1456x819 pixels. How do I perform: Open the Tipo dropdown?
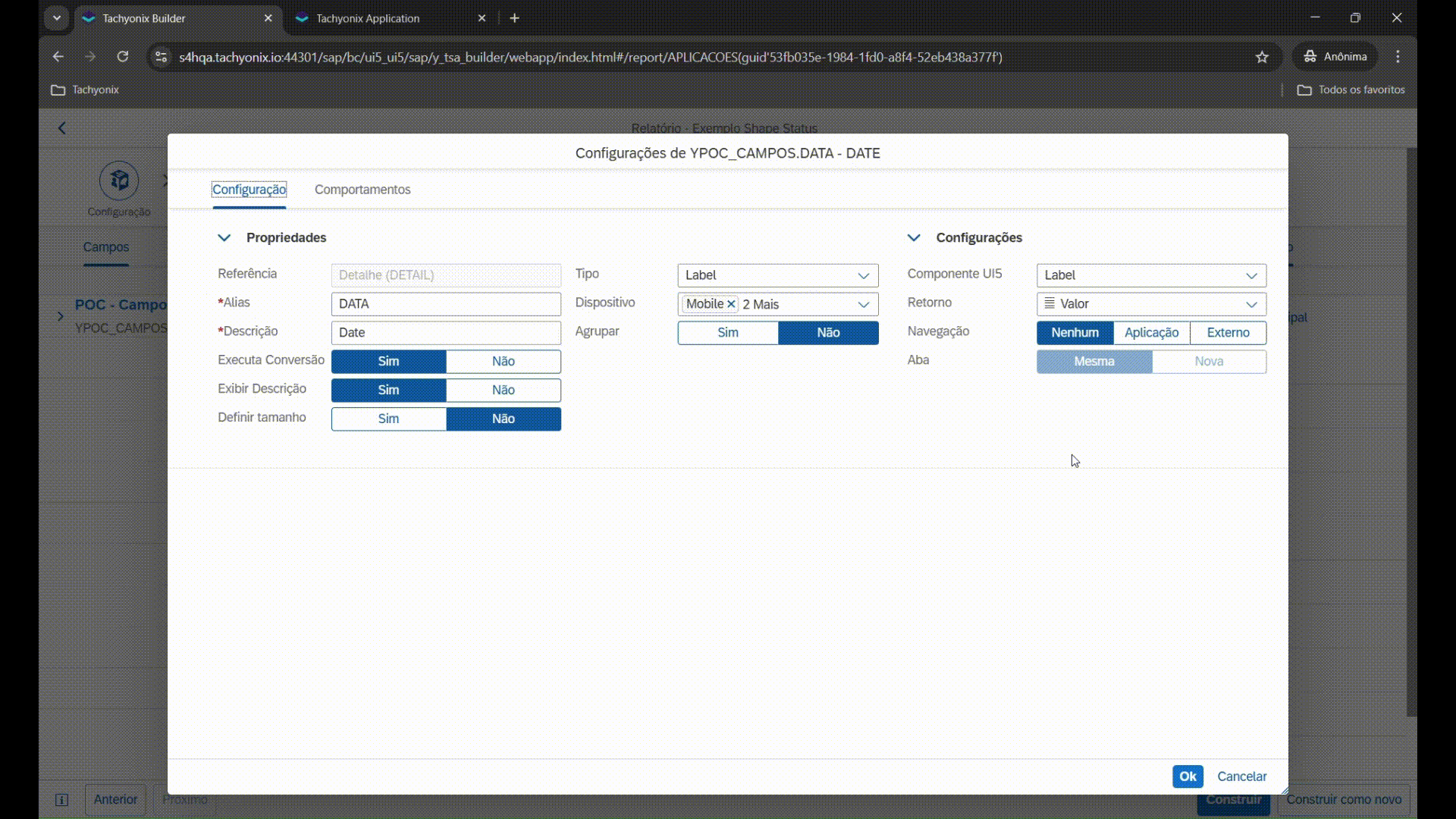coord(862,275)
